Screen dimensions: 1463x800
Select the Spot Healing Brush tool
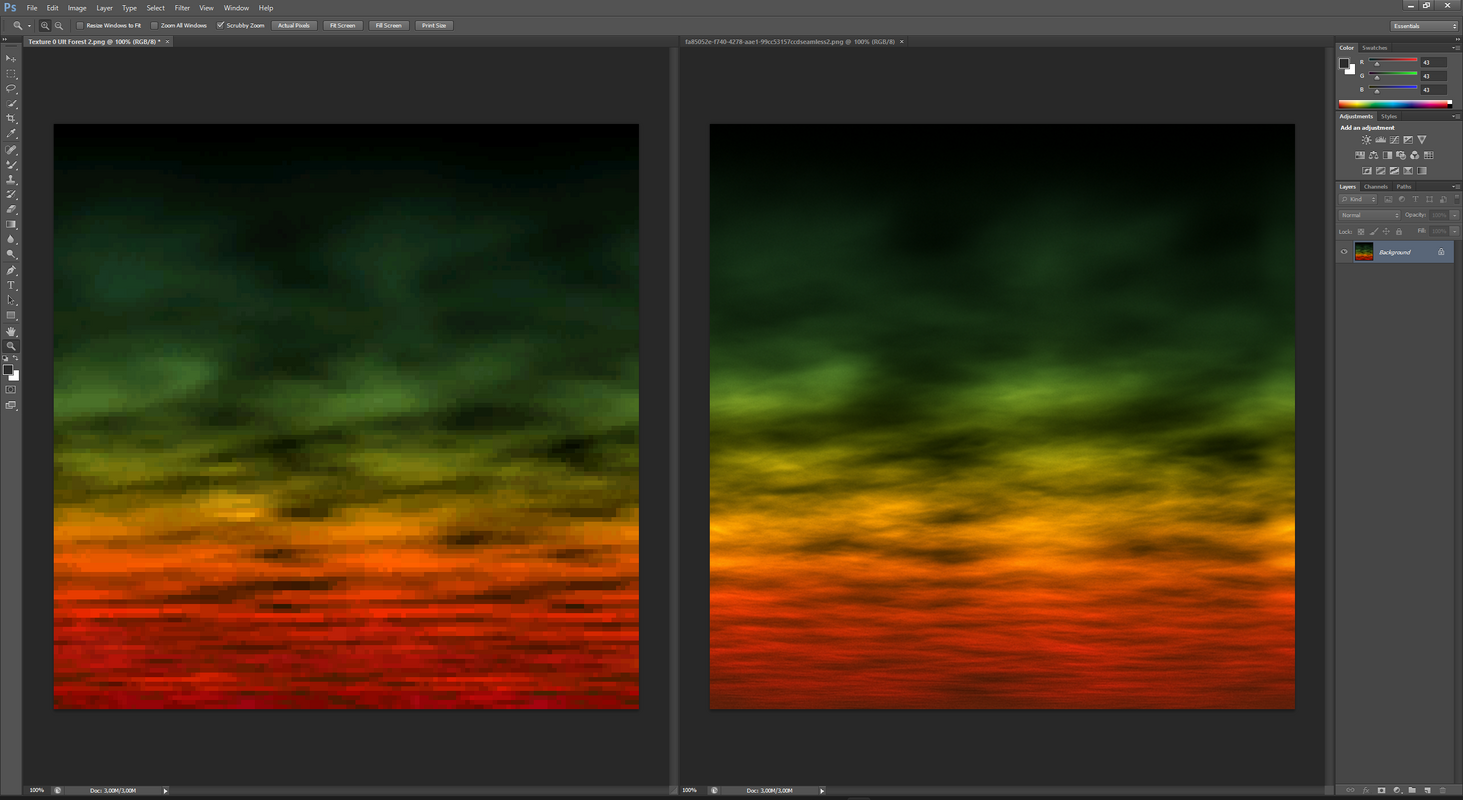11,150
